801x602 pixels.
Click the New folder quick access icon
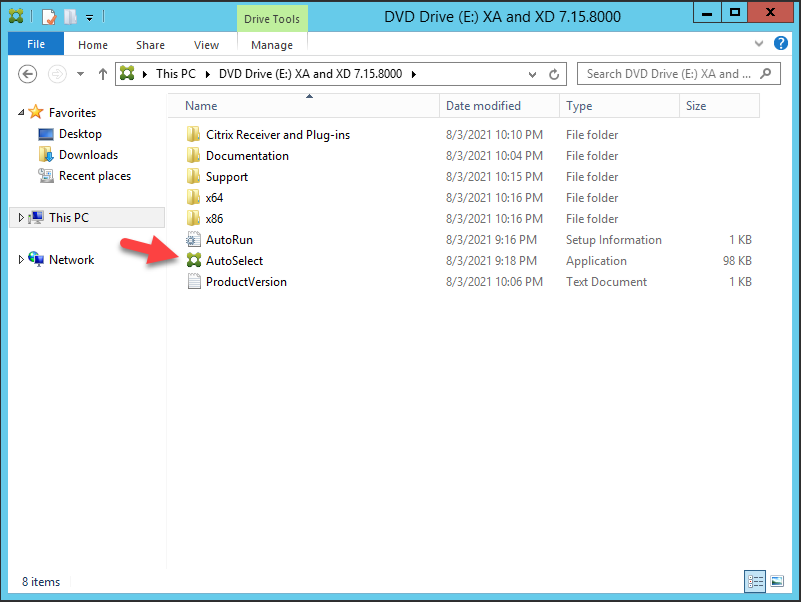click(70, 17)
